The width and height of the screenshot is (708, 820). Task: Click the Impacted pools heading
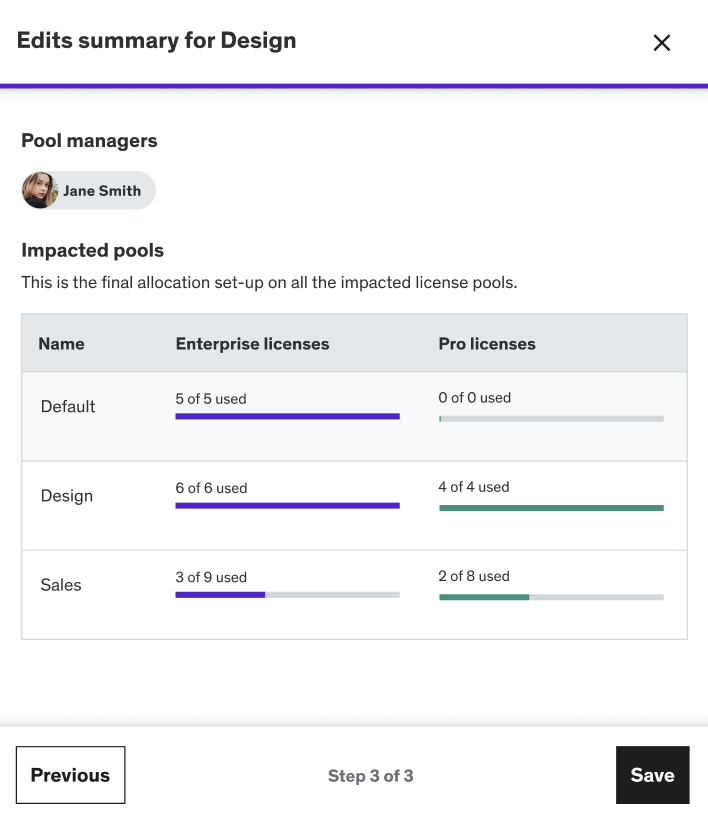click(92, 250)
